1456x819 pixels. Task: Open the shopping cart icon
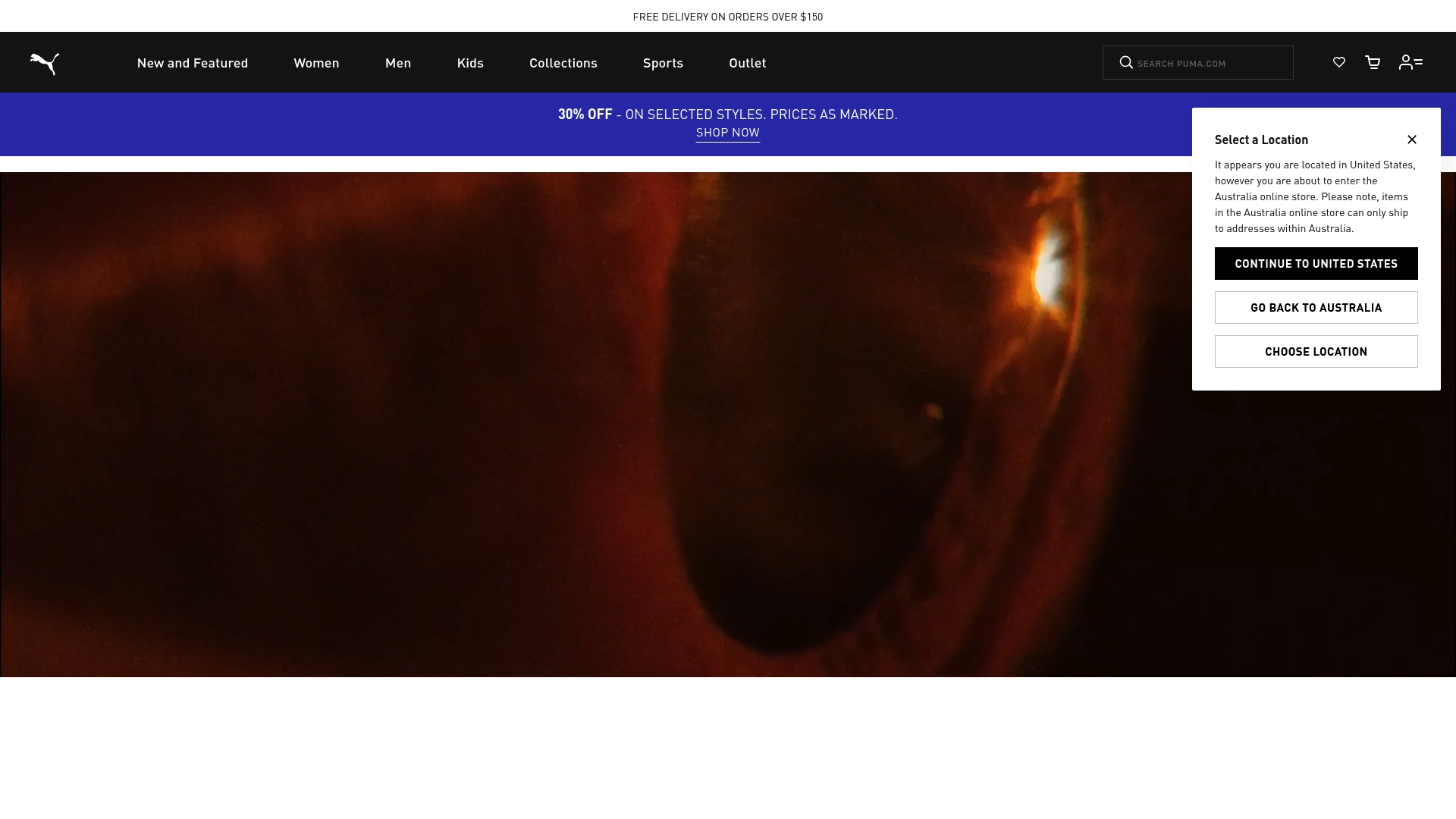[x=1372, y=62]
